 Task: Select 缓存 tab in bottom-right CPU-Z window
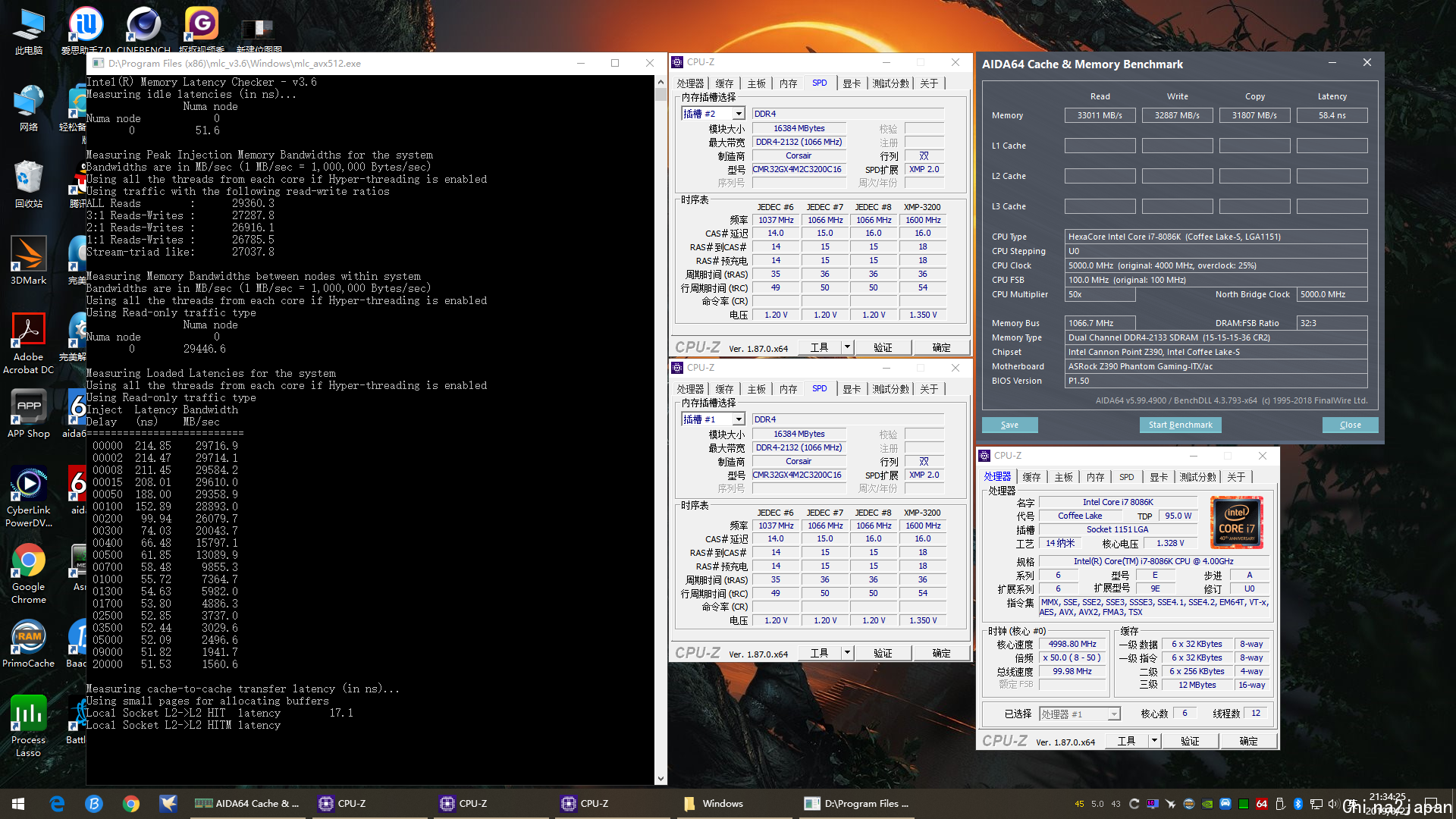coord(1031,477)
